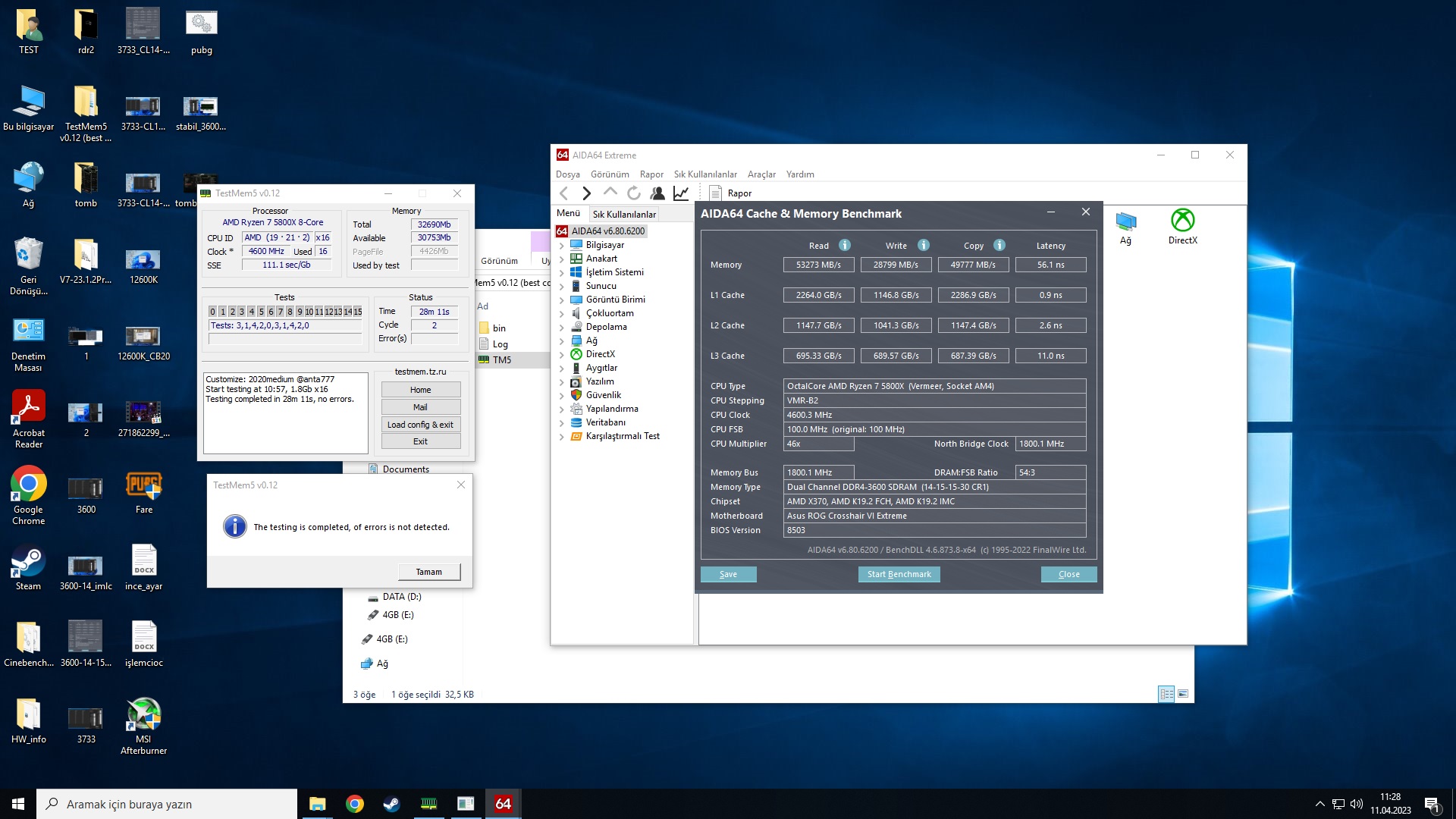
Task: Click the Rapor report toolbar item
Action: click(x=730, y=193)
